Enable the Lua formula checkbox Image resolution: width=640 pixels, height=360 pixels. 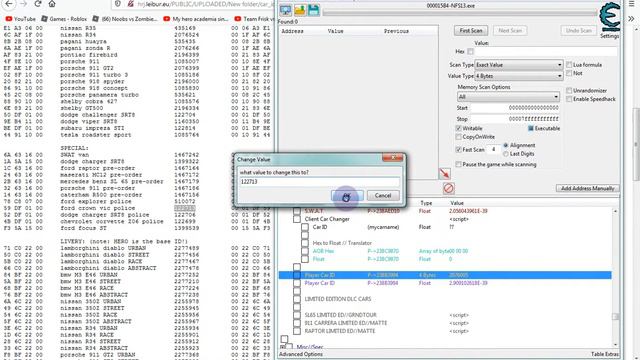click(569, 64)
